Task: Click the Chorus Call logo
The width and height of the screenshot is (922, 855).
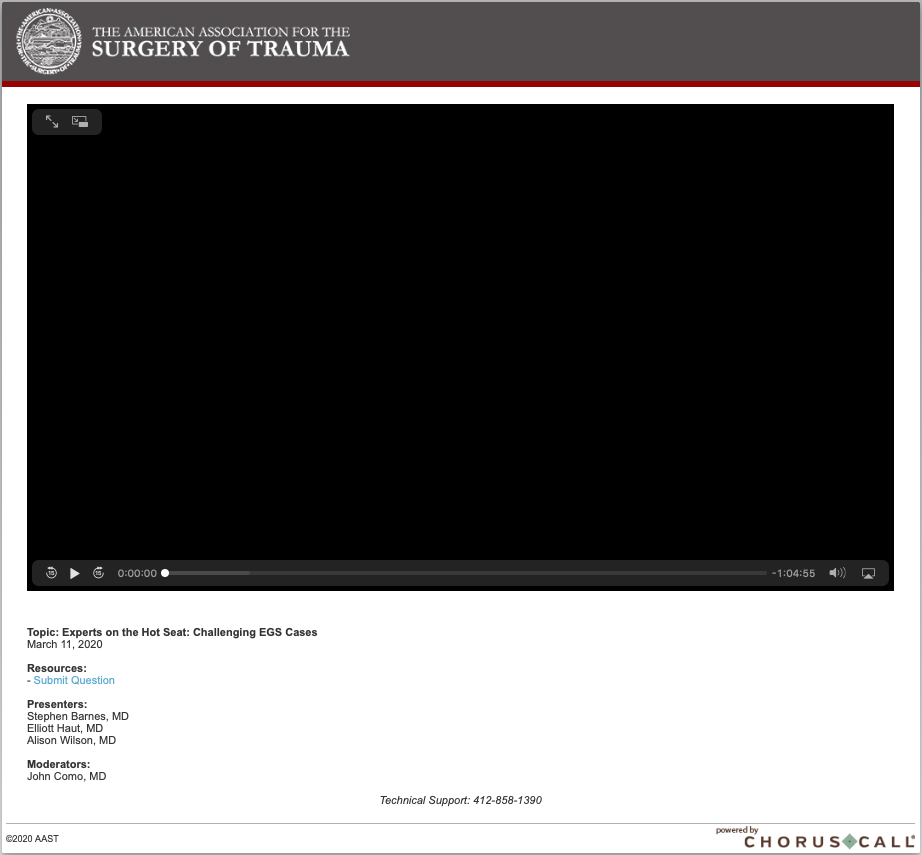Action: pos(829,841)
